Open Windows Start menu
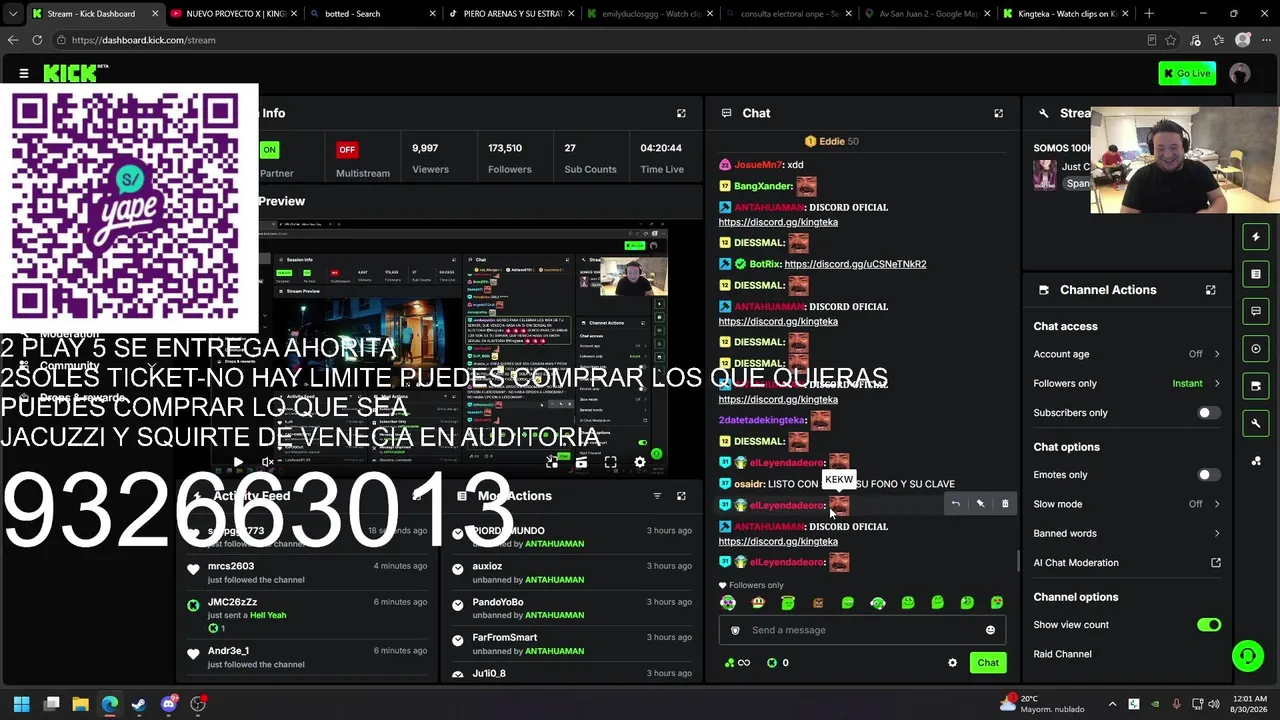 [x=21, y=704]
